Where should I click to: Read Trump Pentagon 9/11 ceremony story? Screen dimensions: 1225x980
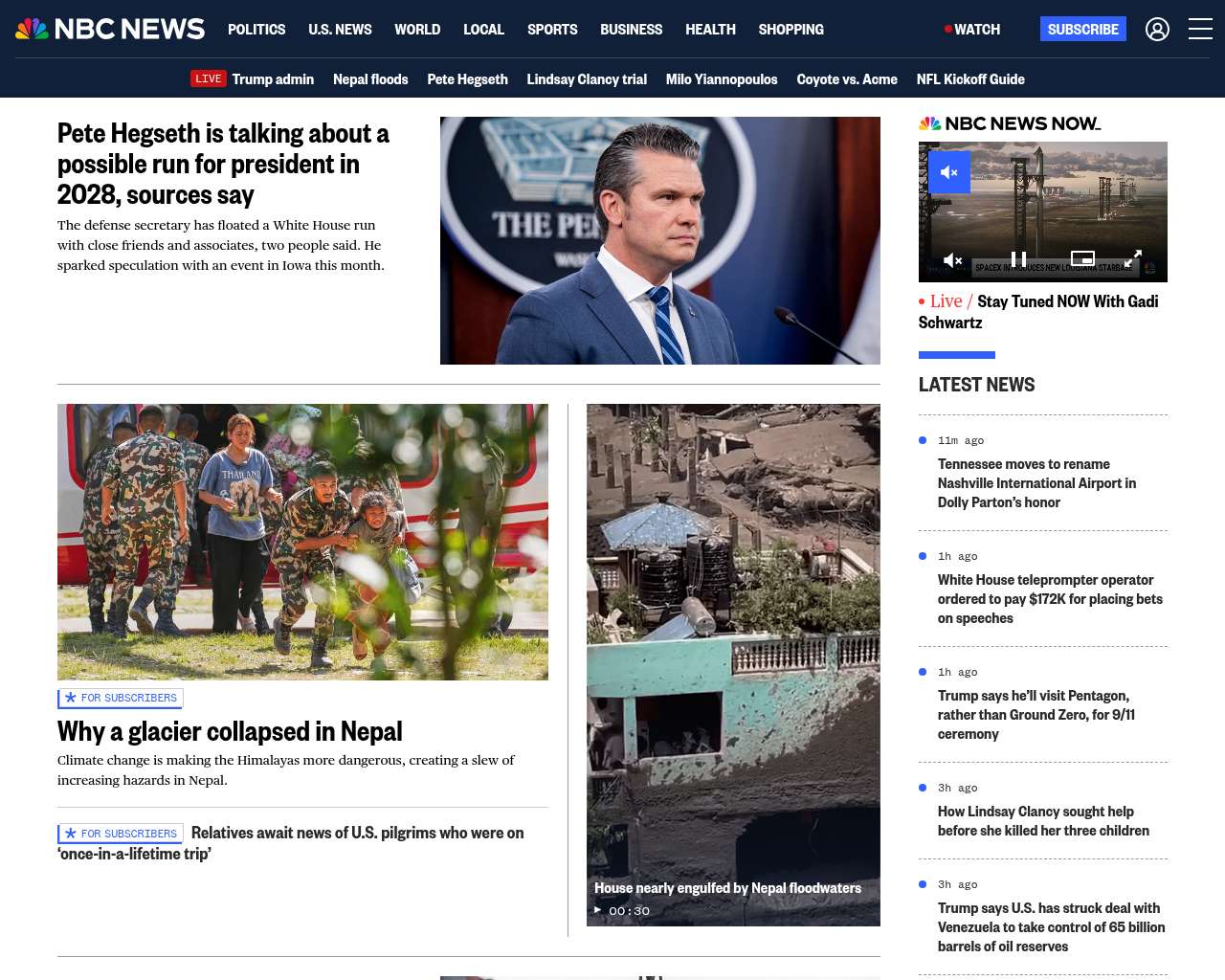click(1036, 715)
